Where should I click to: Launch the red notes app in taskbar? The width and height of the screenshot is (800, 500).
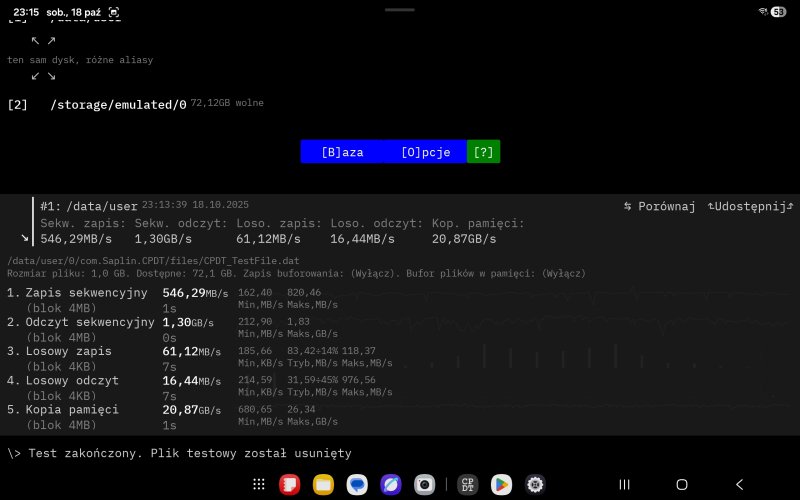click(x=289, y=484)
